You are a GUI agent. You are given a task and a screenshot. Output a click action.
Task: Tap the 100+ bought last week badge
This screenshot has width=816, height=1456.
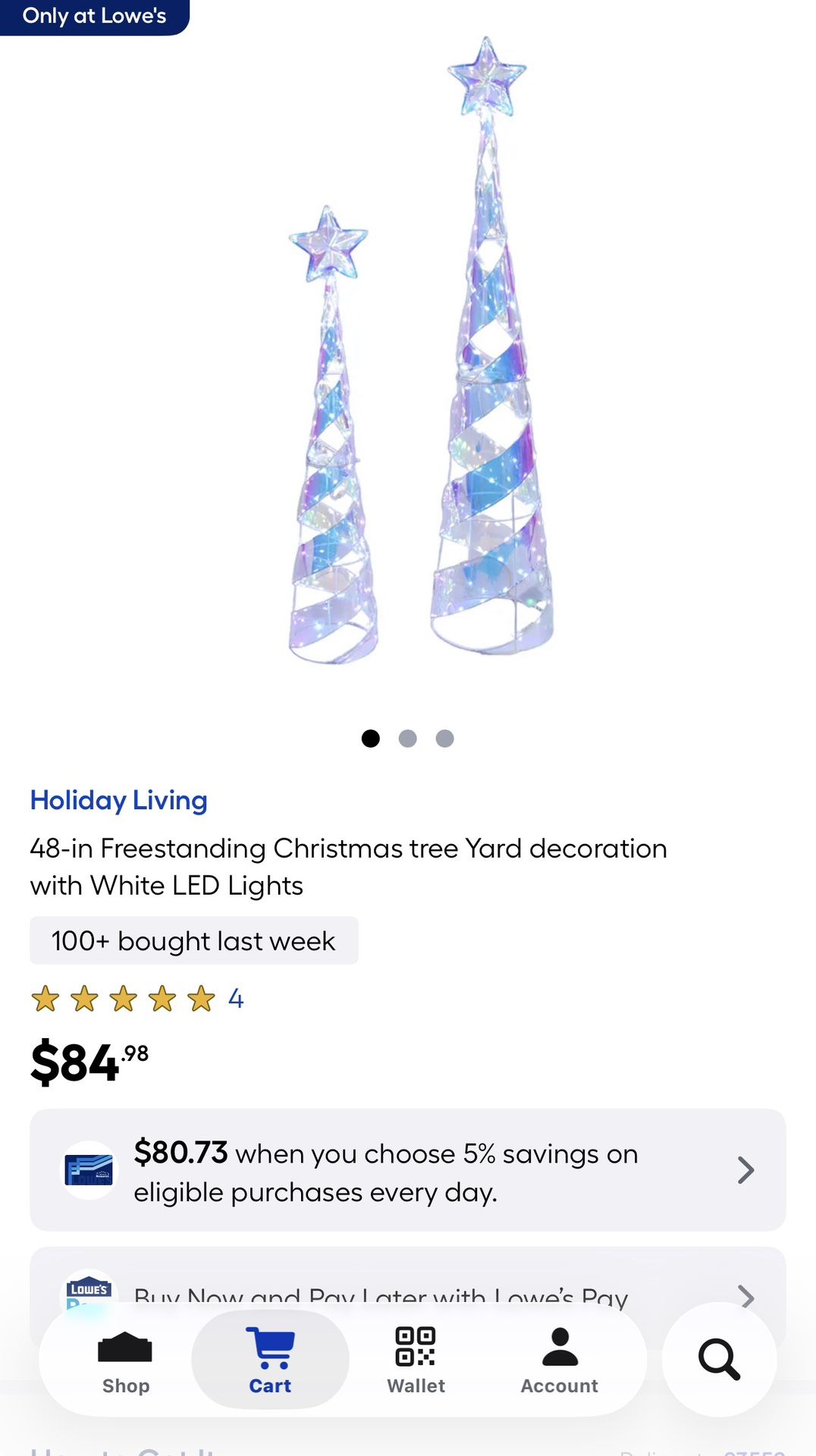pyautogui.click(x=193, y=941)
